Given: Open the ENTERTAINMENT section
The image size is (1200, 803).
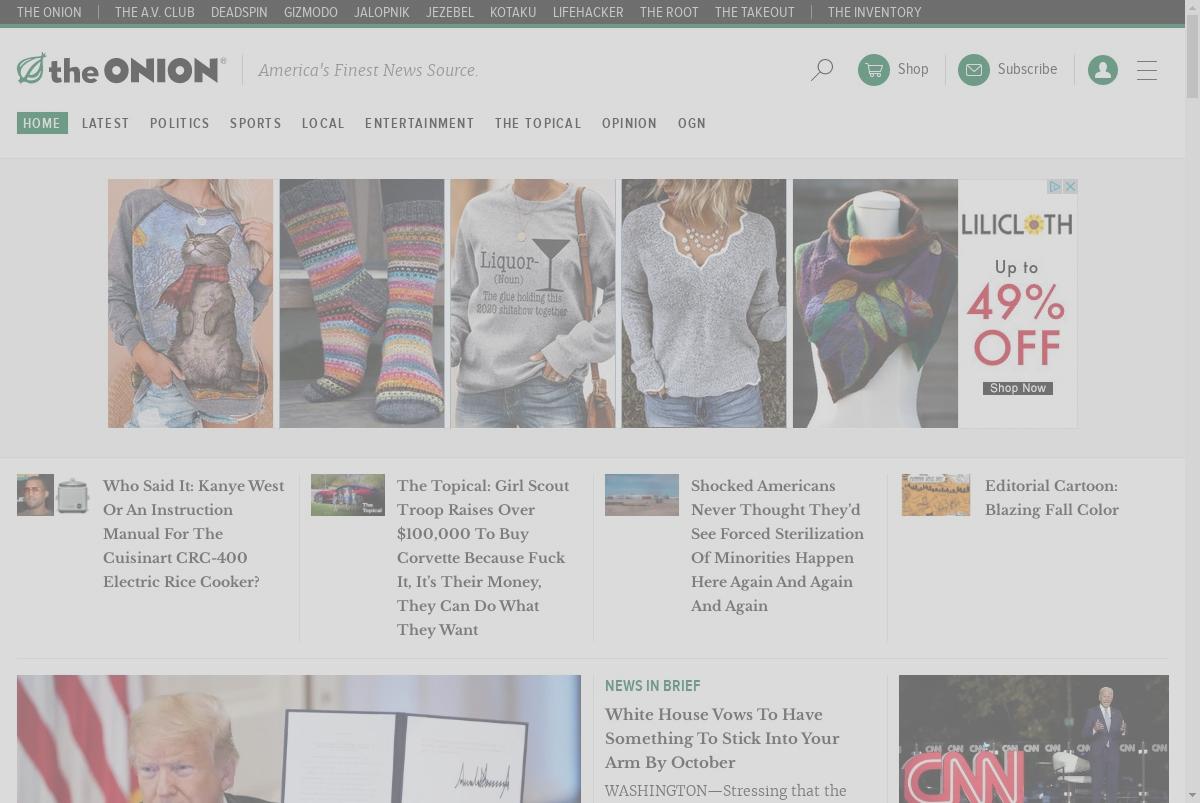Looking at the screenshot, I should click(420, 123).
